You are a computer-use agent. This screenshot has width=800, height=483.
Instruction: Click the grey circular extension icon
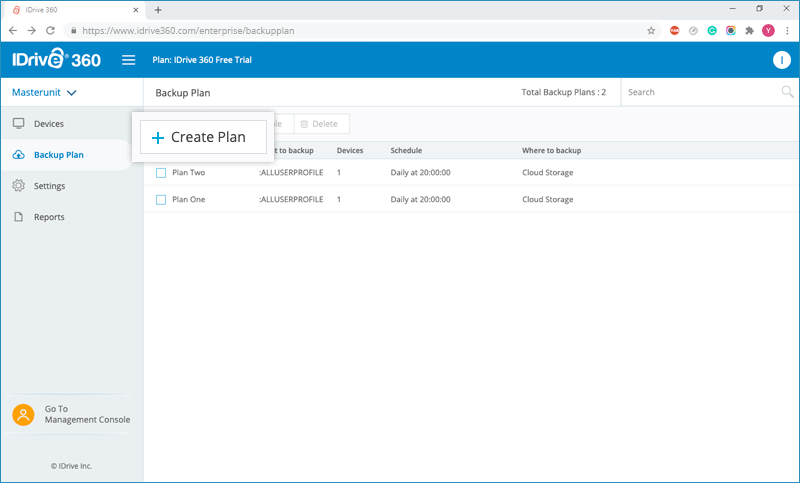coord(693,31)
